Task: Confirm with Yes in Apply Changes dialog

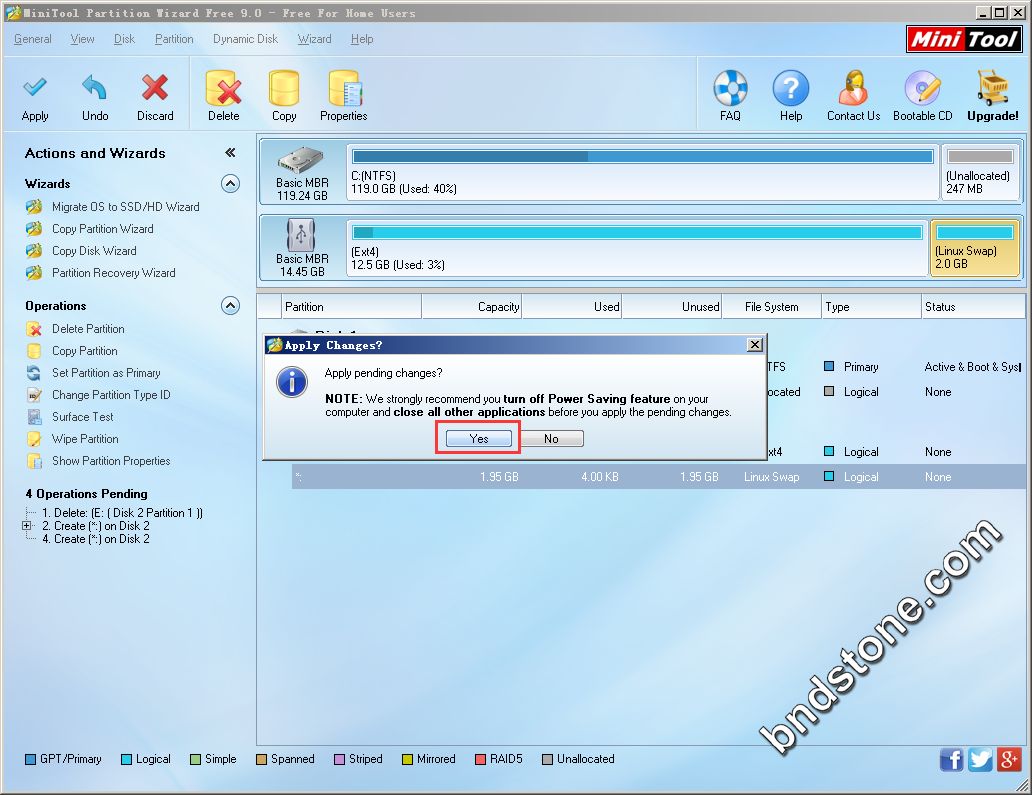Action: (x=478, y=439)
